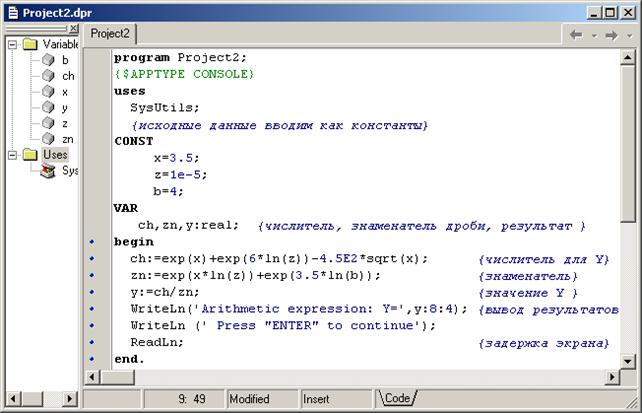The image size is (642, 413).
Task: Click 'SysUtils;' in the code editor
Action: click(x=165, y=108)
